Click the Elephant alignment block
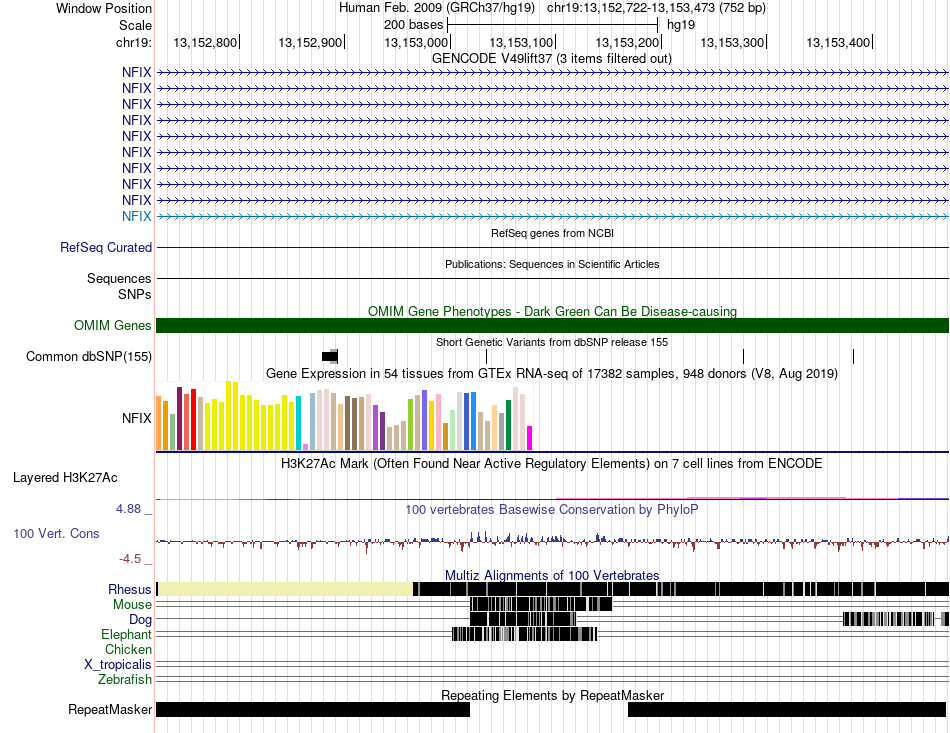950x733 pixels. coord(525,634)
